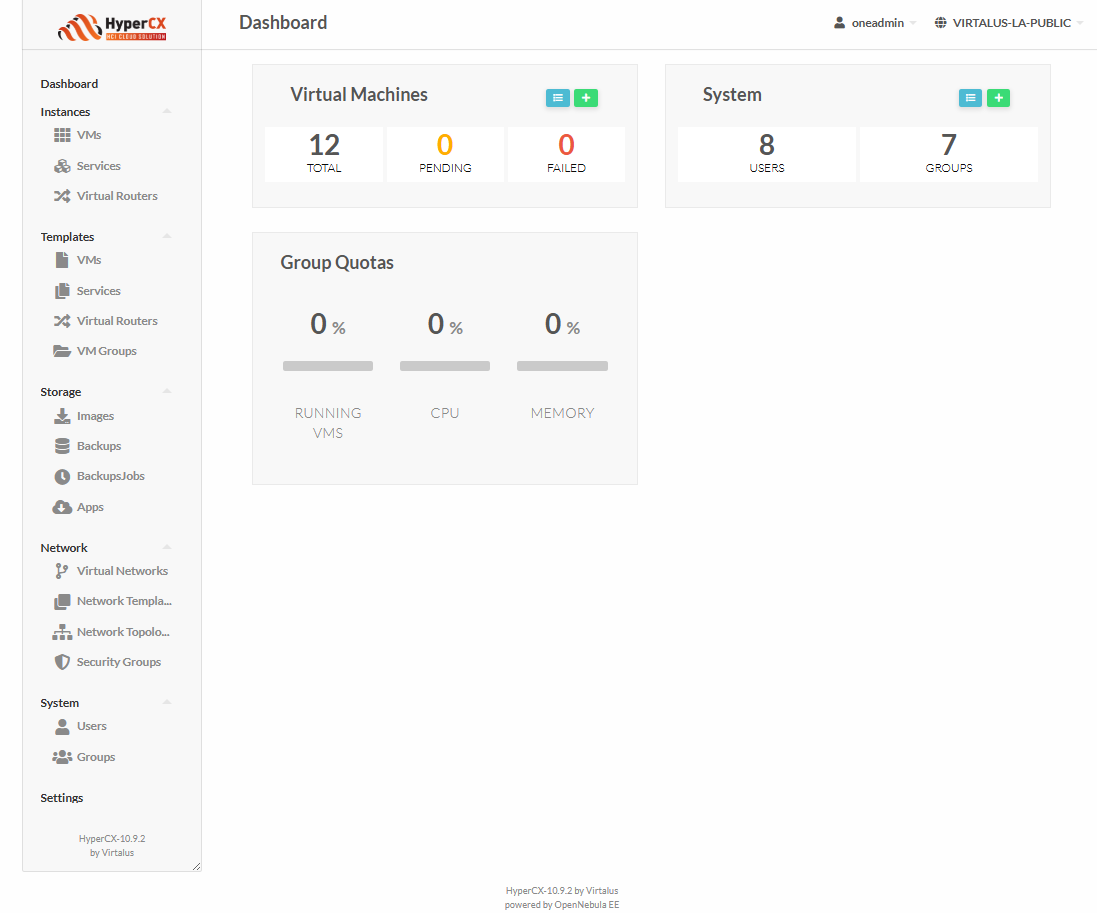Click the Security Groups shield icon
Image resolution: width=1097 pixels, height=913 pixels.
tap(62, 662)
